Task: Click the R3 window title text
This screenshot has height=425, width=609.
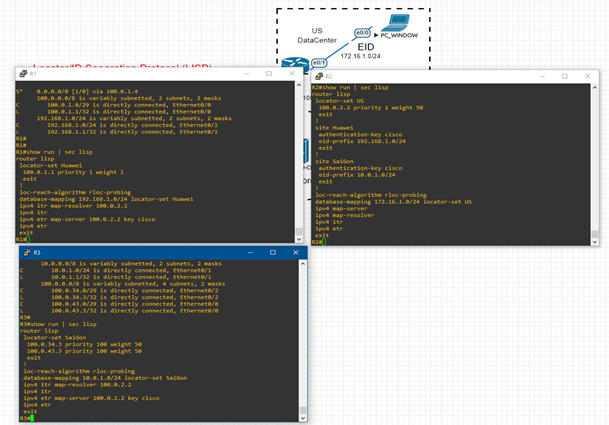Action: click(x=37, y=253)
